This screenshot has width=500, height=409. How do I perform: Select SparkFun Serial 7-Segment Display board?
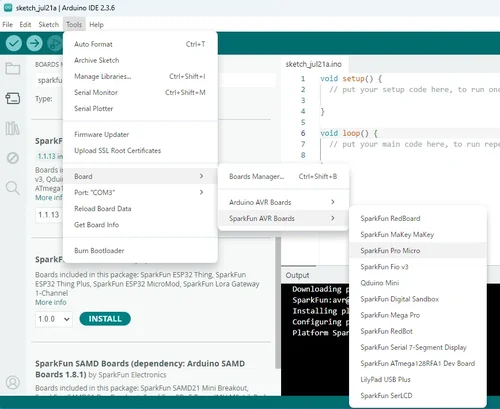click(418, 347)
